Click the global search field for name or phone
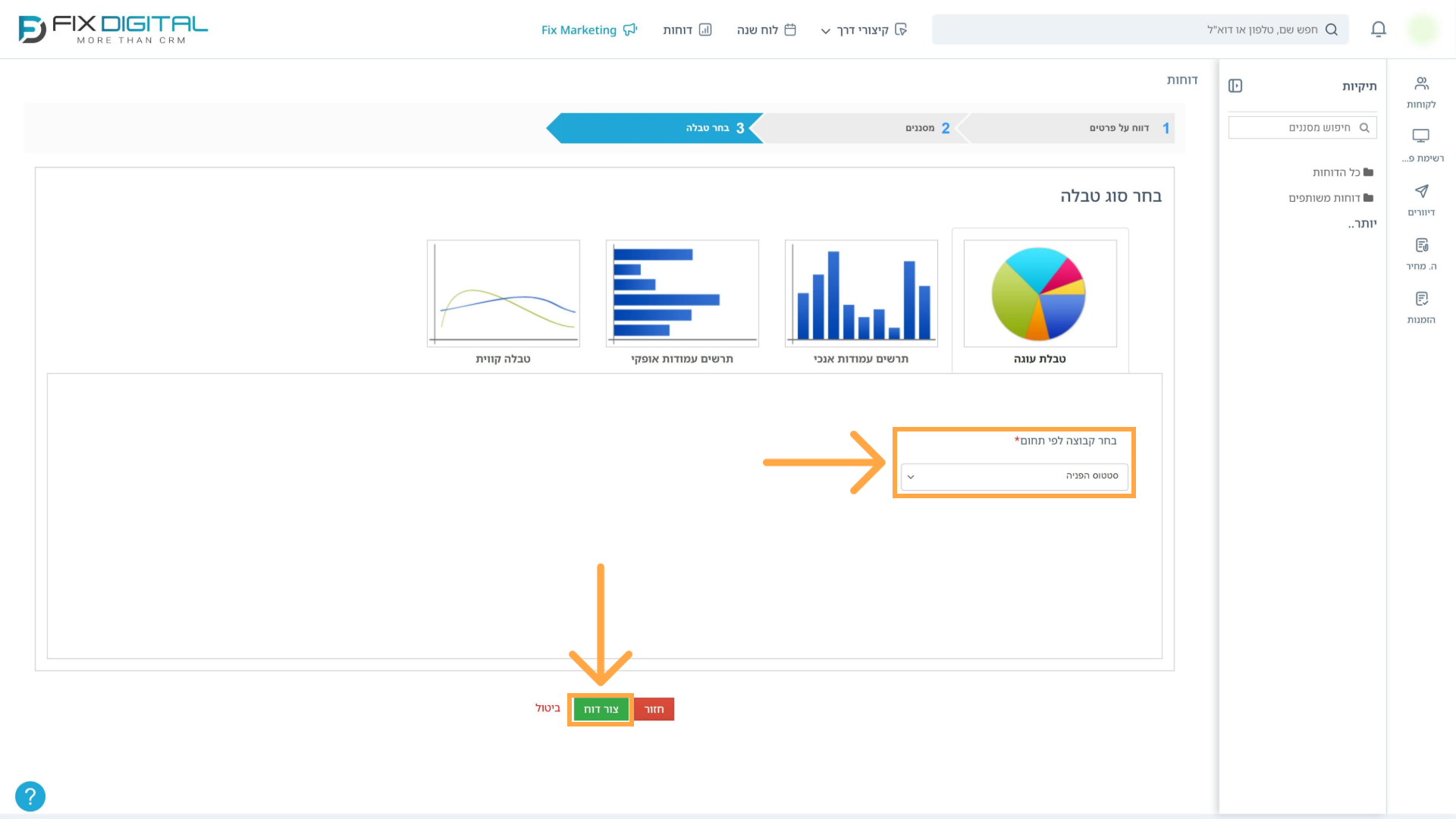Viewport: 1456px width, 819px height. (1140, 30)
